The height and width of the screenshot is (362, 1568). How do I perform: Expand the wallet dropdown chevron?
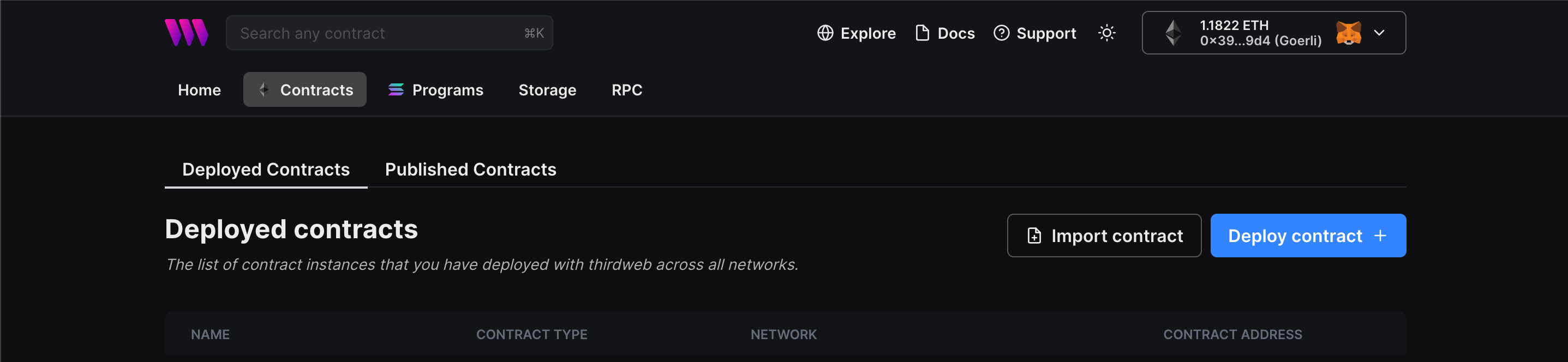(1379, 33)
